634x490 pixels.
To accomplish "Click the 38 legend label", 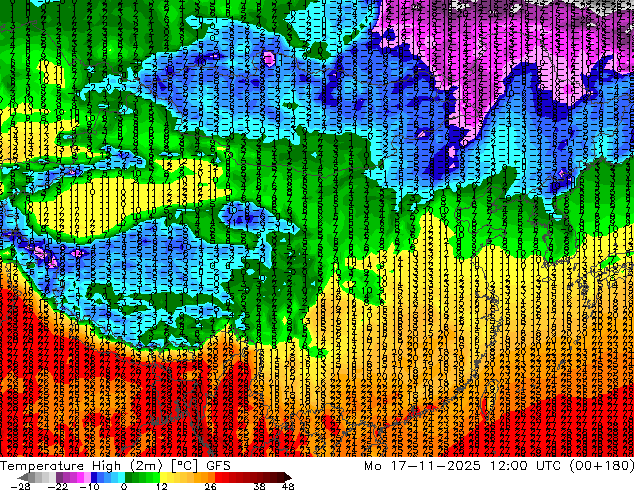I will coord(260,486).
